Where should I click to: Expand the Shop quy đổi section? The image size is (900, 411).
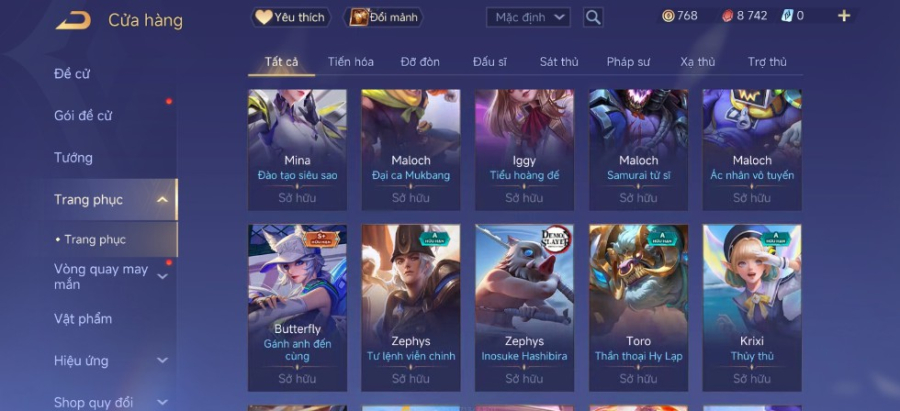[x=162, y=402]
